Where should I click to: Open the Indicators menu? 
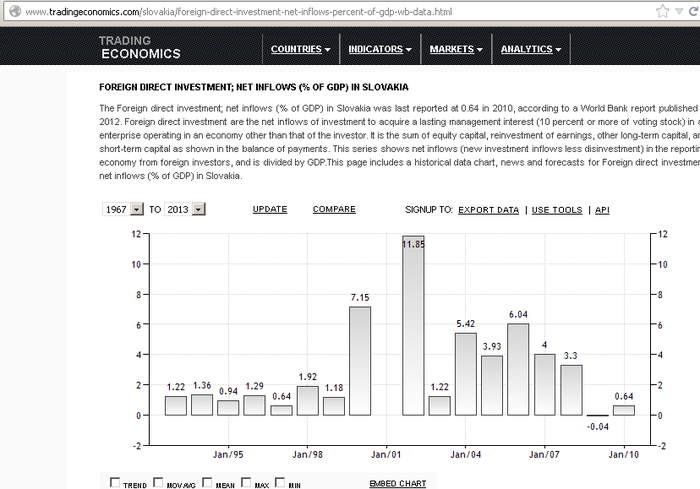point(380,49)
